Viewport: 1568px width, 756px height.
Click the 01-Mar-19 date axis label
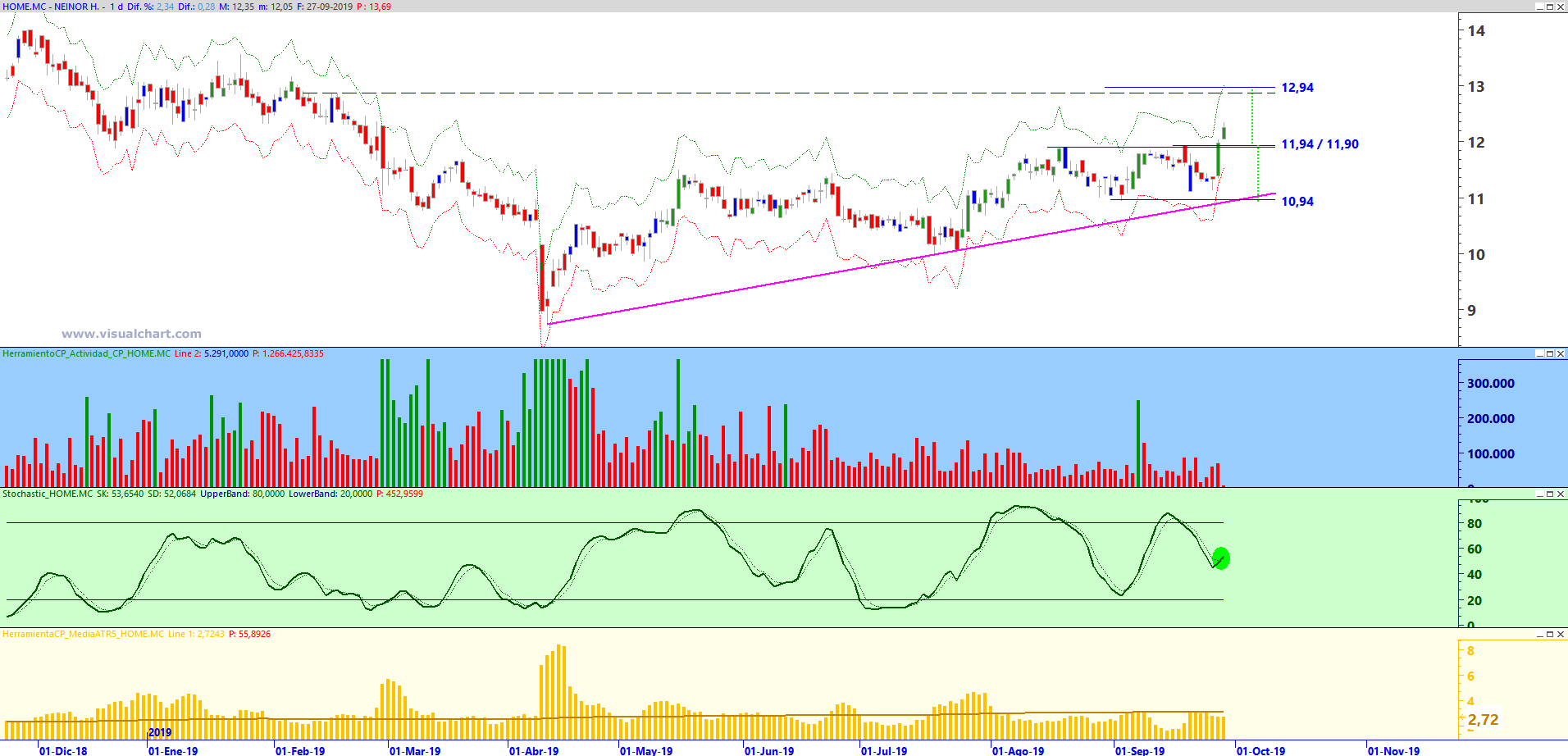point(415,750)
